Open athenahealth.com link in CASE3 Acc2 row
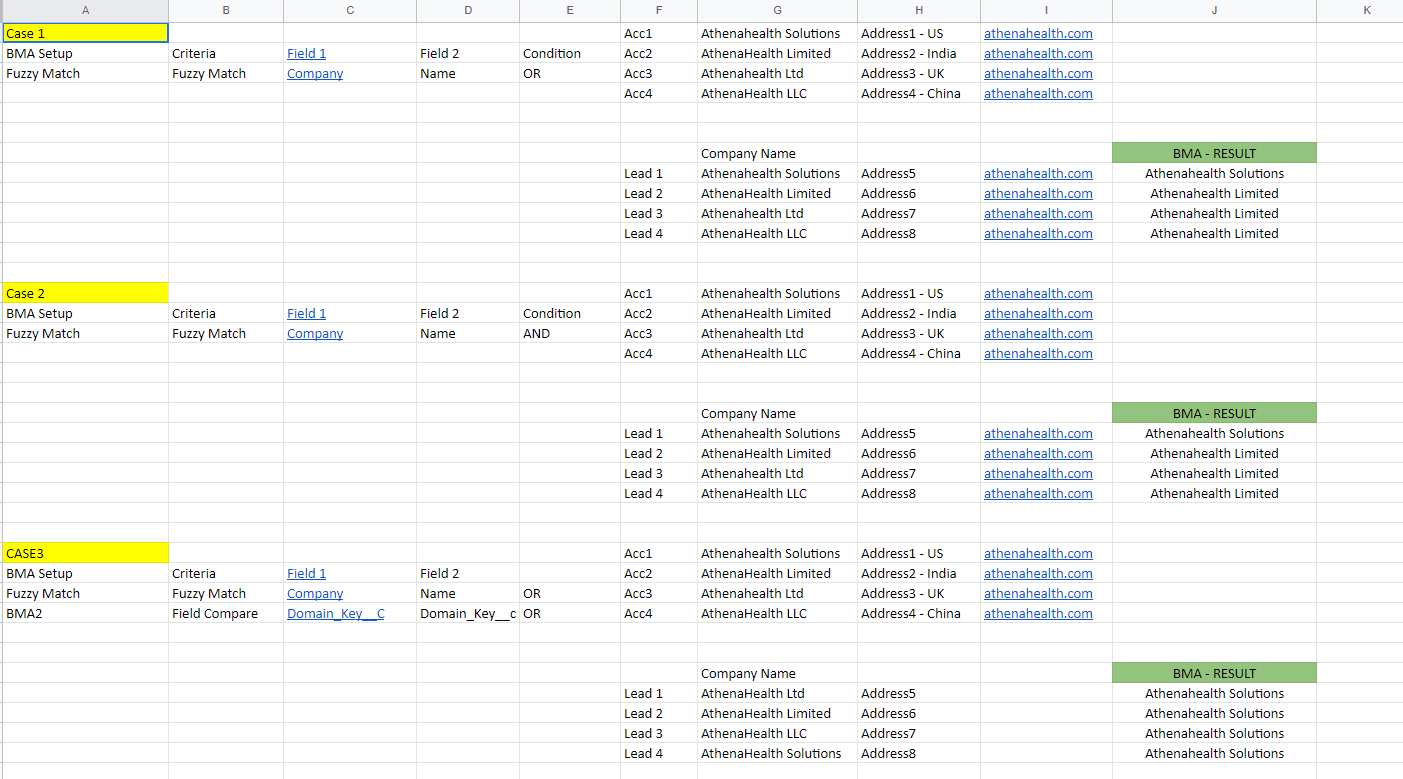 [x=1038, y=573]
